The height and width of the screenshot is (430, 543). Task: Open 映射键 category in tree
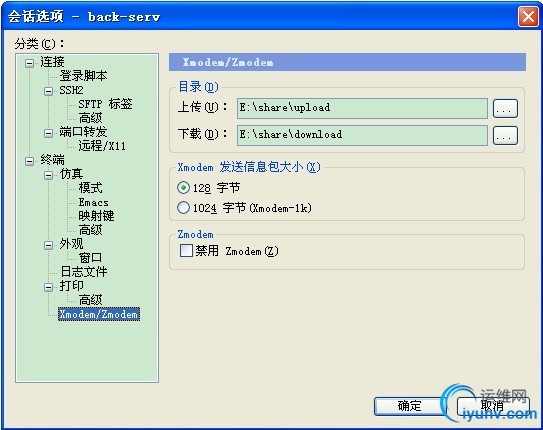pyautogui.click(x=96, y=216)
